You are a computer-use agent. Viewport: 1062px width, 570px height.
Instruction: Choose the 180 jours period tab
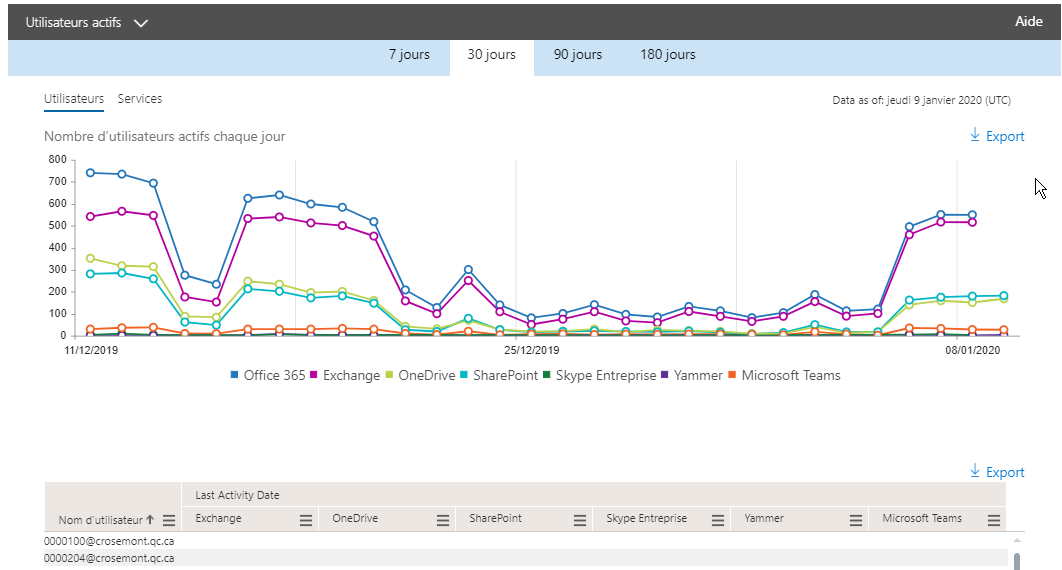[668, 55]
